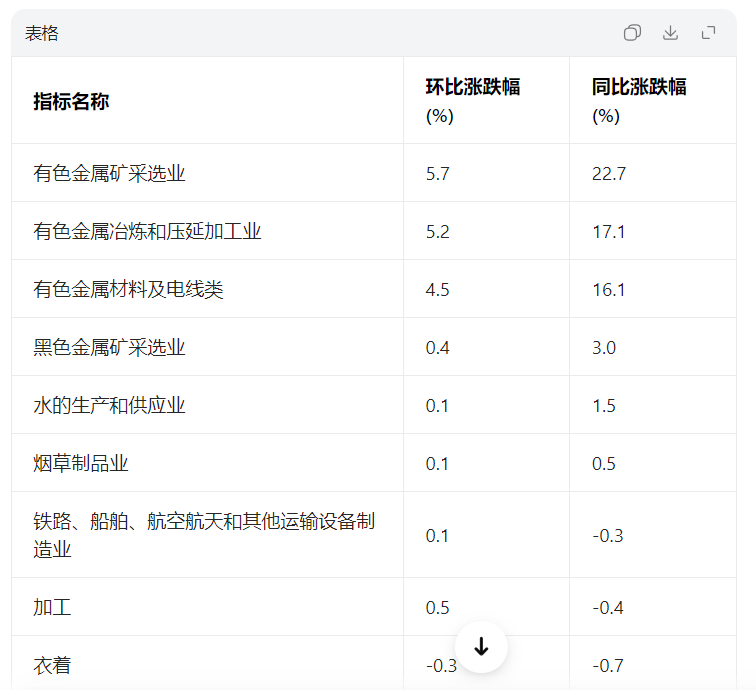756x690 pixels.
Task: Select the 铁路、船舶、航空航天 row name
Action: (x=204, y=535)
